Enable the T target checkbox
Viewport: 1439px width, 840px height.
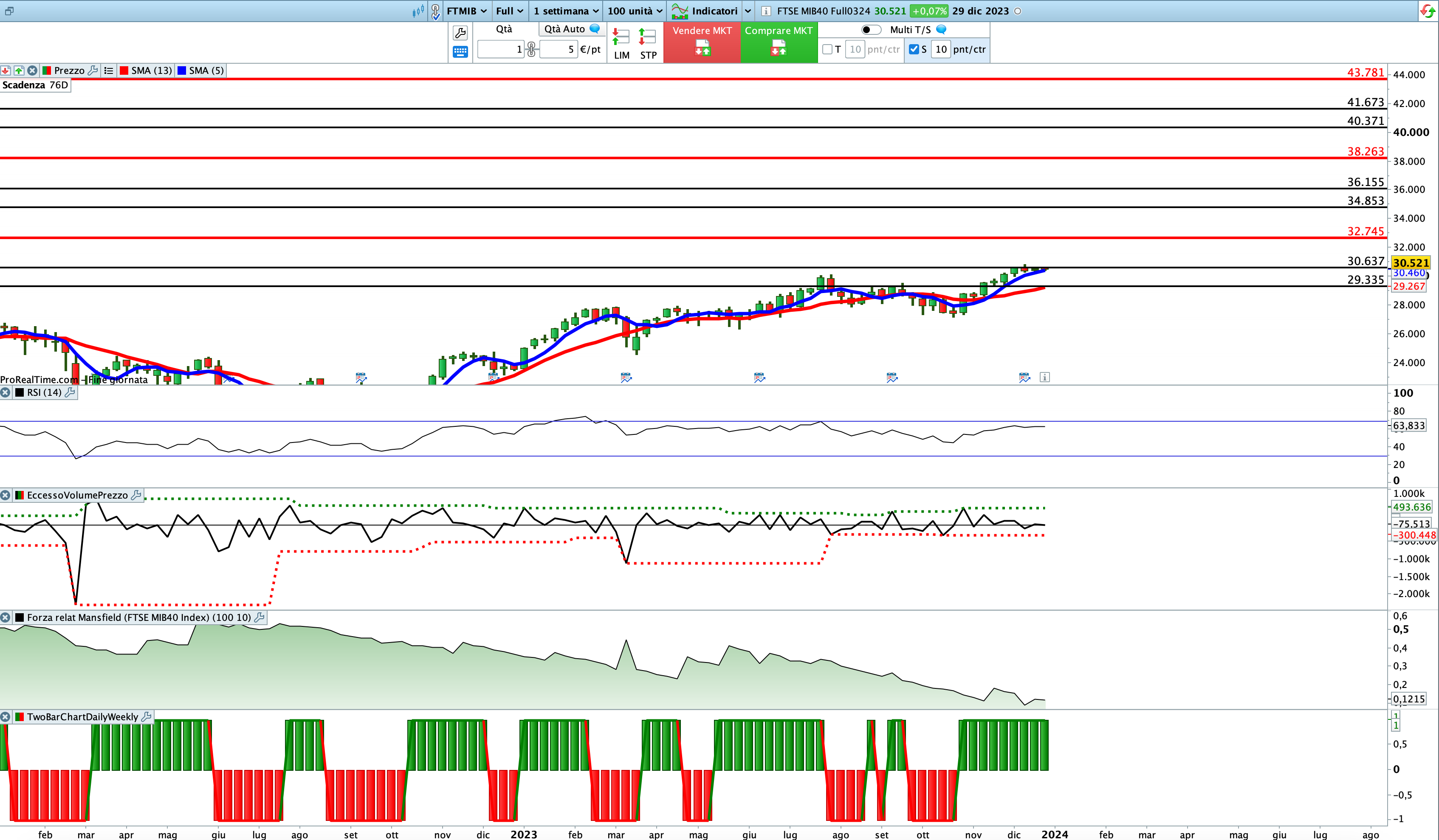pyautogui.click(x=827, y=49)
